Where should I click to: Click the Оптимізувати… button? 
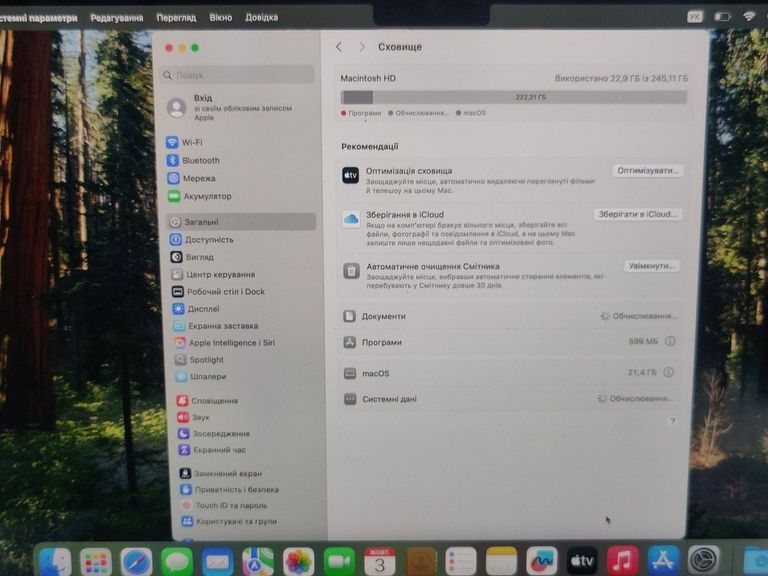(x=648, y=171)
